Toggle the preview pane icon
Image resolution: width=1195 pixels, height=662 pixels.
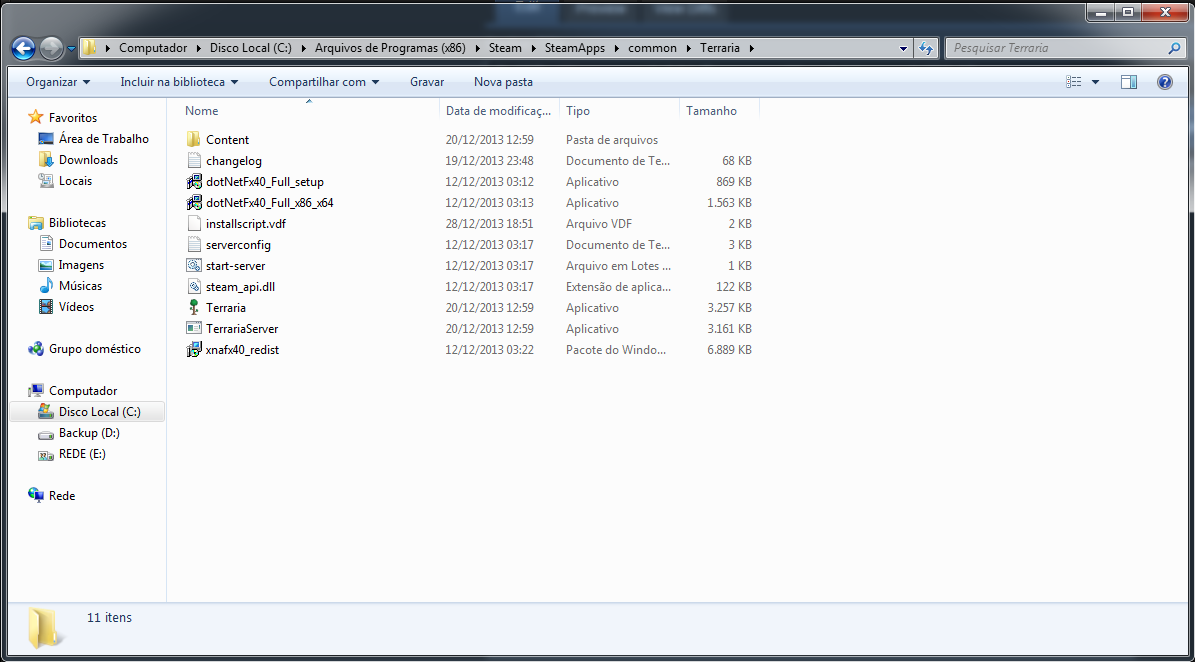tap(1129, 82)
